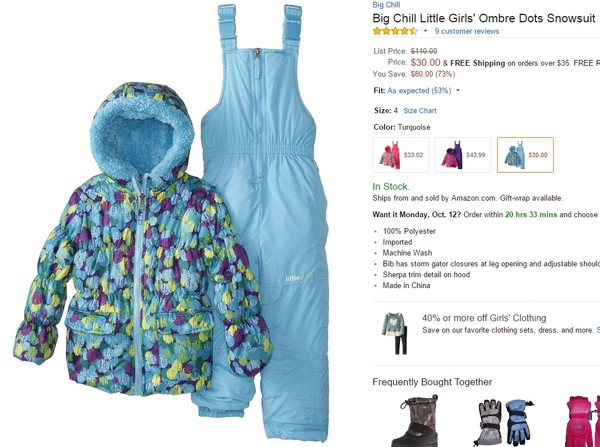This screenshot has width=600, height=447.
Task: Select the pink snowsuit color swatch $33.02
Action: 400,155
